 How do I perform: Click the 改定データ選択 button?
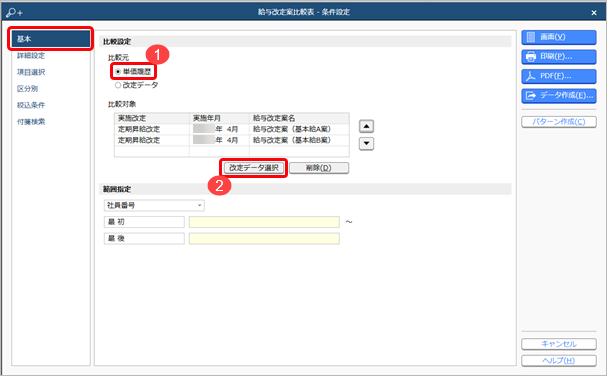[254, 168]
